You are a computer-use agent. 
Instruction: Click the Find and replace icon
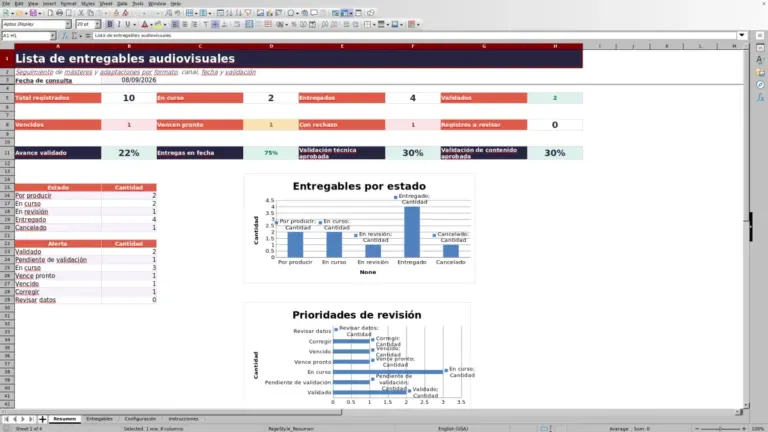click(x=168, y=13)
